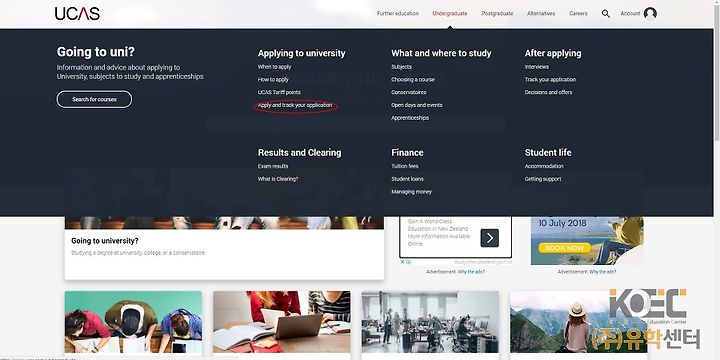720x360 pixels.
Task: Click the Results and Clearing heading
Action: click(x=299, y=152)
